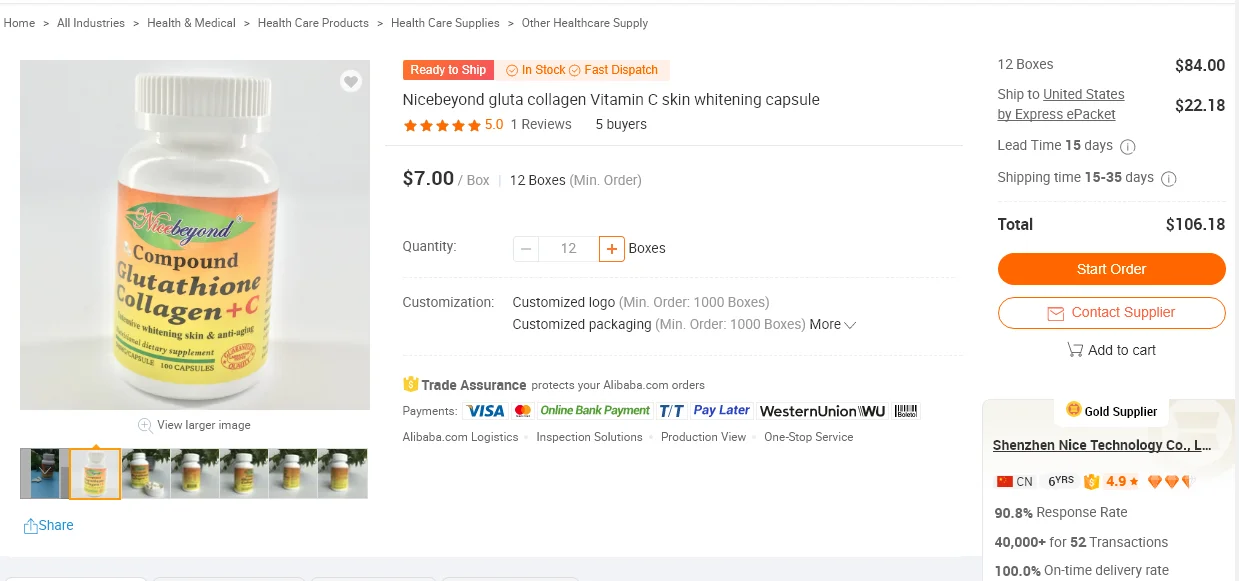Screen dimensions: 1239x581
Task: Click the magnifier View larger image icon
Action: 145,425
